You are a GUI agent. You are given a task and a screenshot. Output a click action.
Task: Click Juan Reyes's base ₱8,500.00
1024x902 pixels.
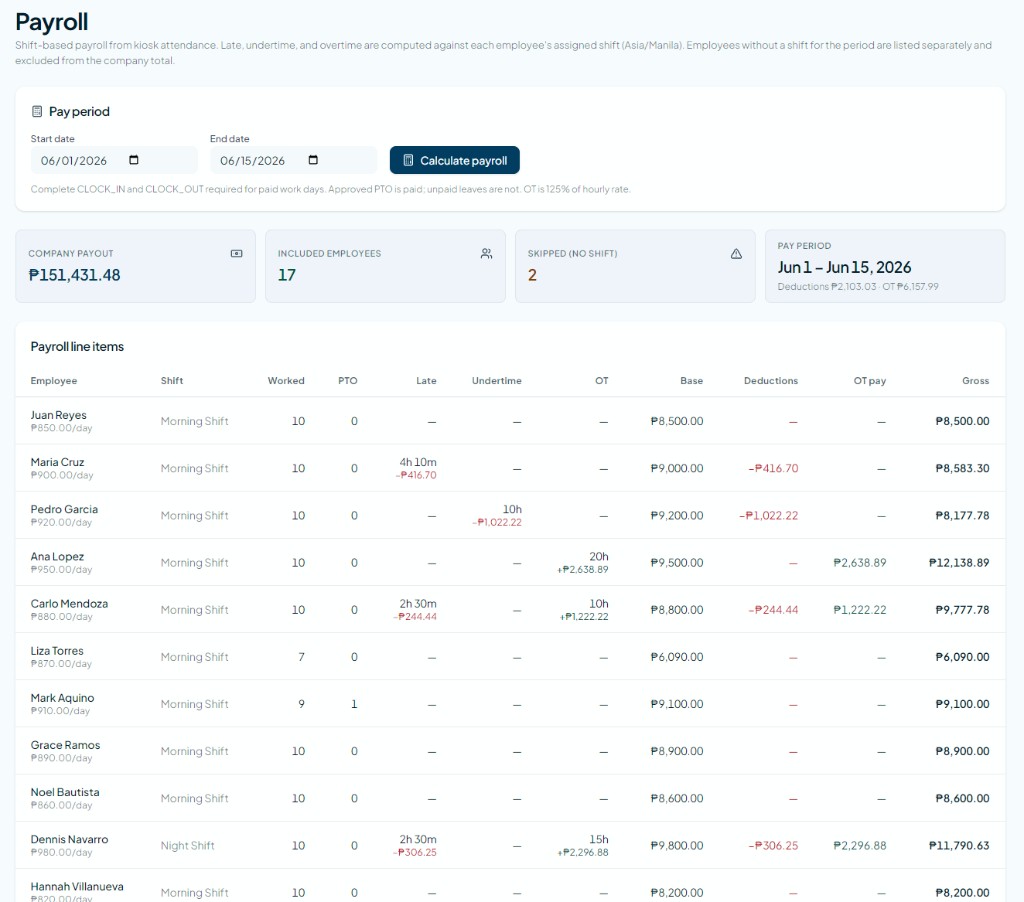tap(677, 421)
